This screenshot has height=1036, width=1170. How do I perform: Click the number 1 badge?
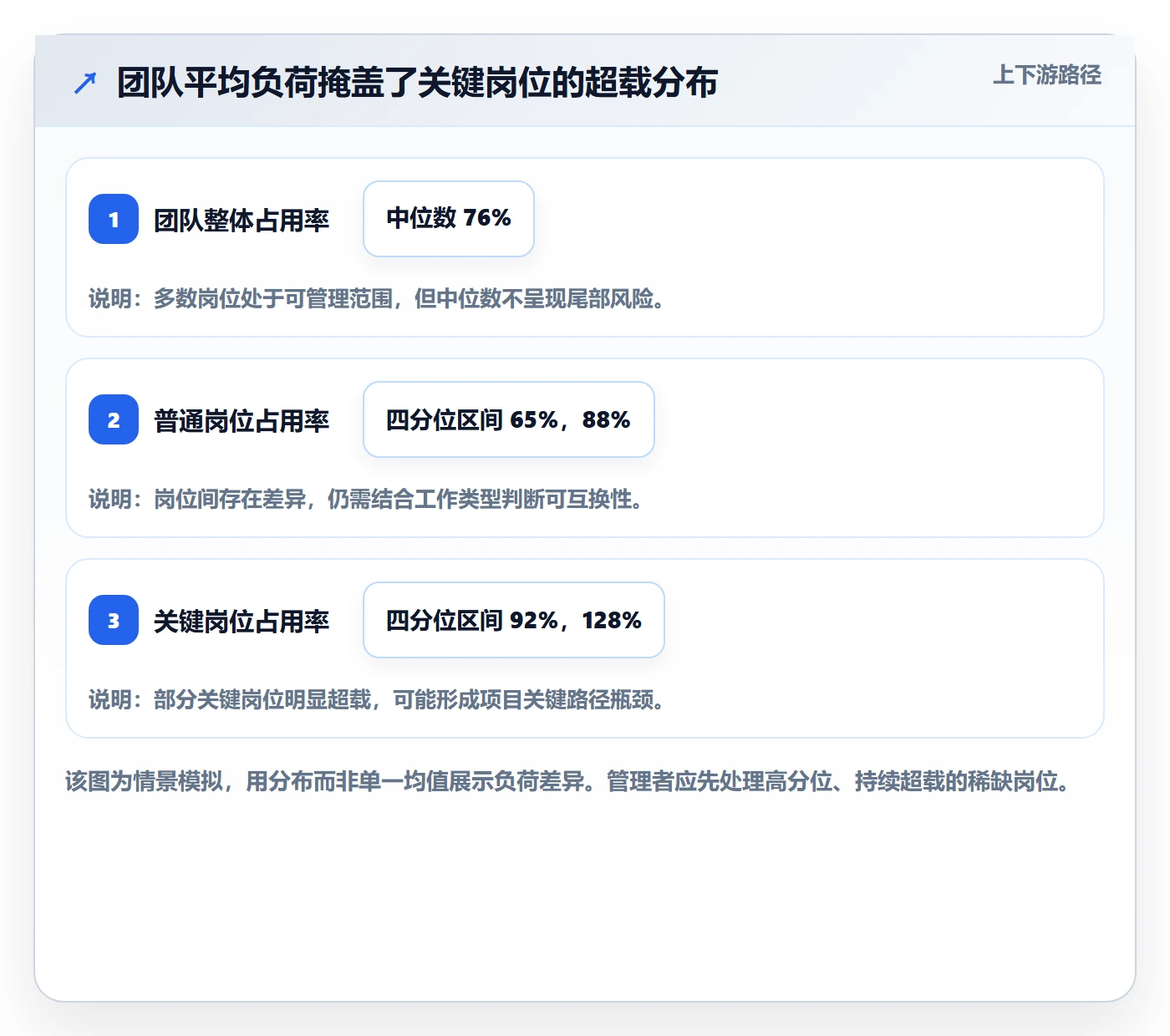click(114, 219)
